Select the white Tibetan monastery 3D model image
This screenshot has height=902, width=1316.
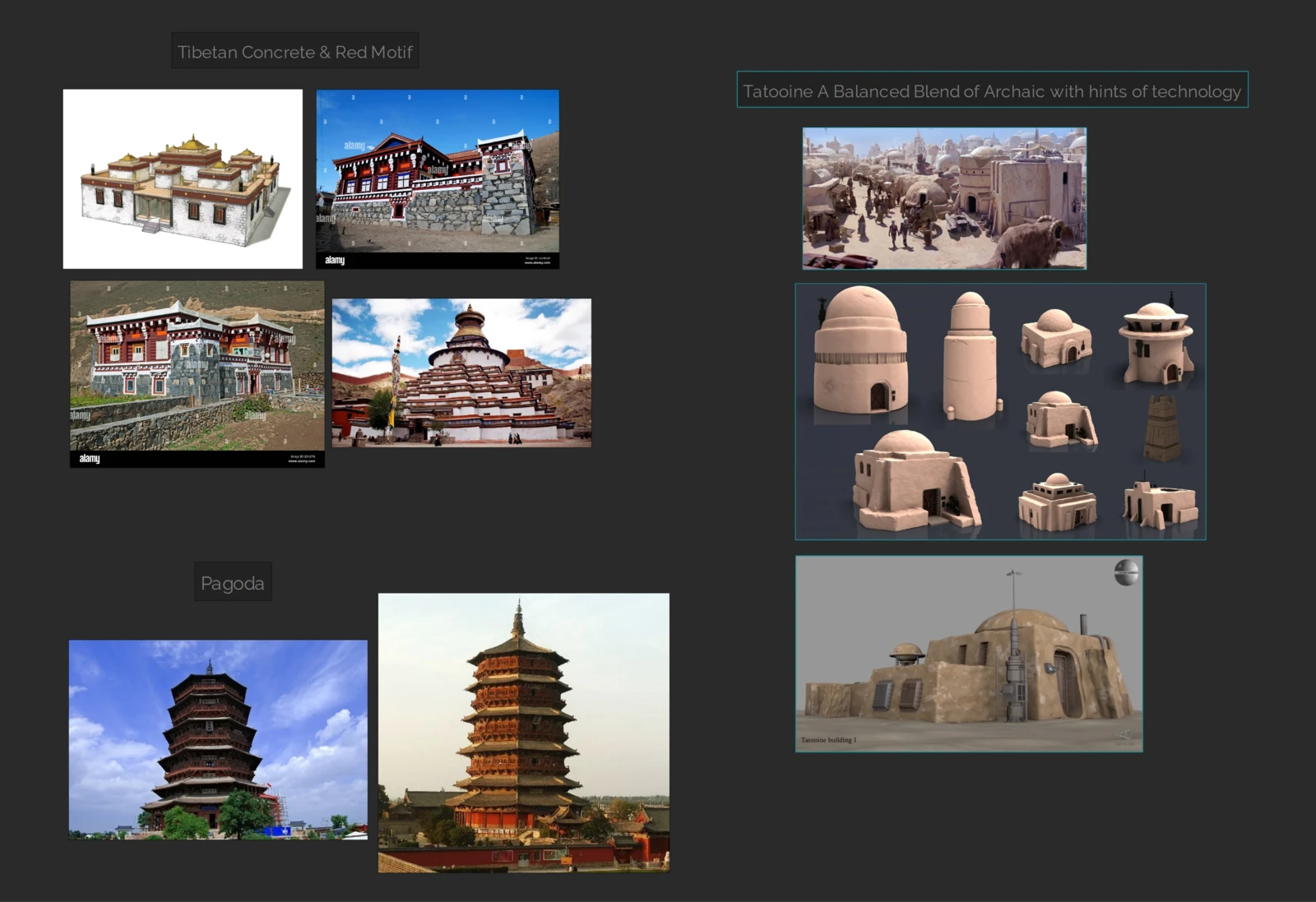coord(183,178)
